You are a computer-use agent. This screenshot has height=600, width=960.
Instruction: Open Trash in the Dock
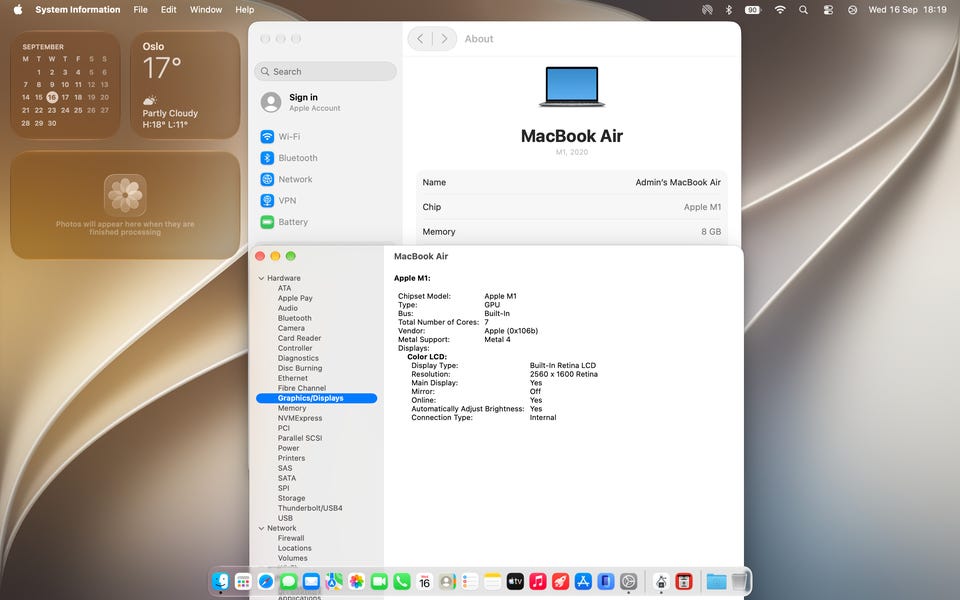click(739, 581)
